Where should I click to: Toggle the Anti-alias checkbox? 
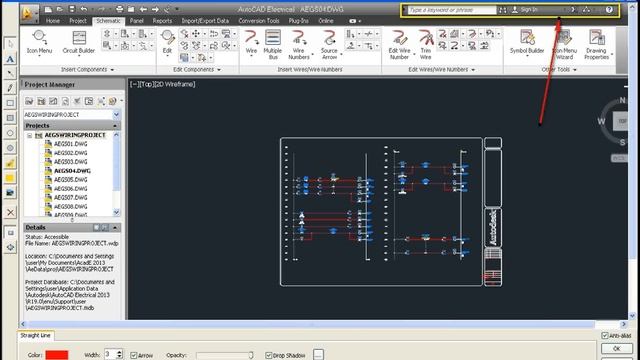(605, 336)
